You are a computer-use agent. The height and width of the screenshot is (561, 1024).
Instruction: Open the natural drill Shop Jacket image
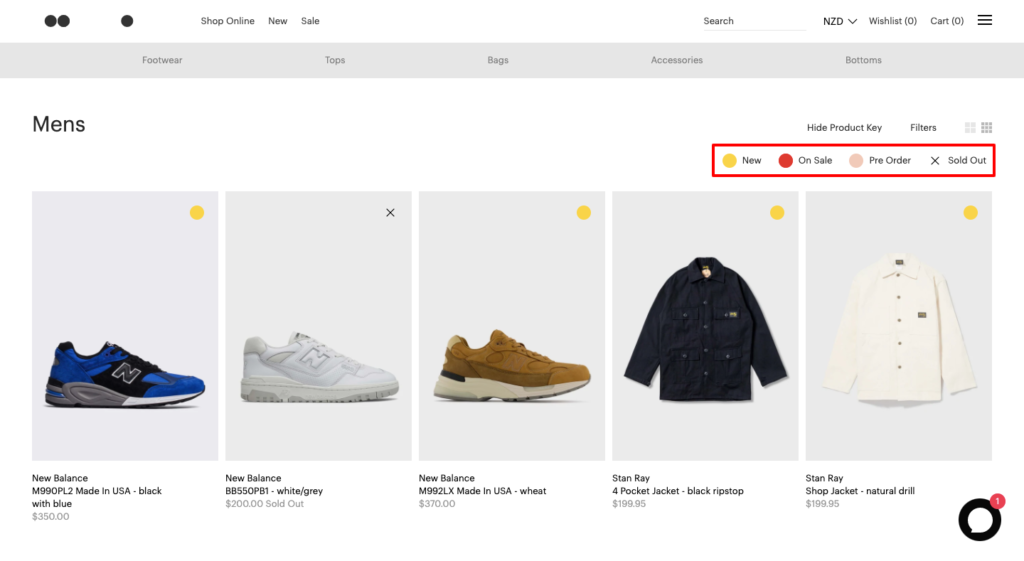(x=898, y=326)
